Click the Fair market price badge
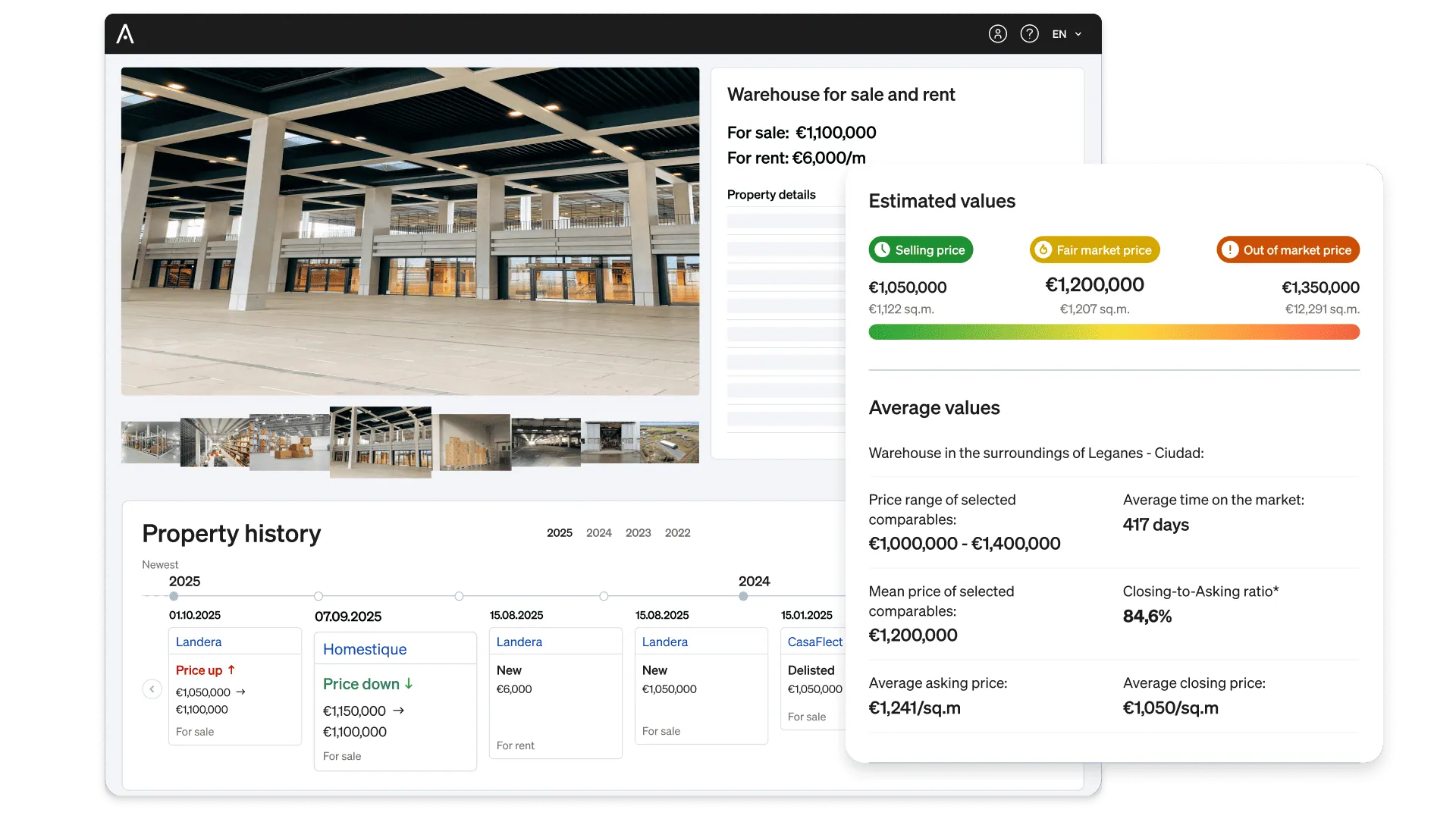The width and height of the screenshot is (1456, 819). 1094,249
